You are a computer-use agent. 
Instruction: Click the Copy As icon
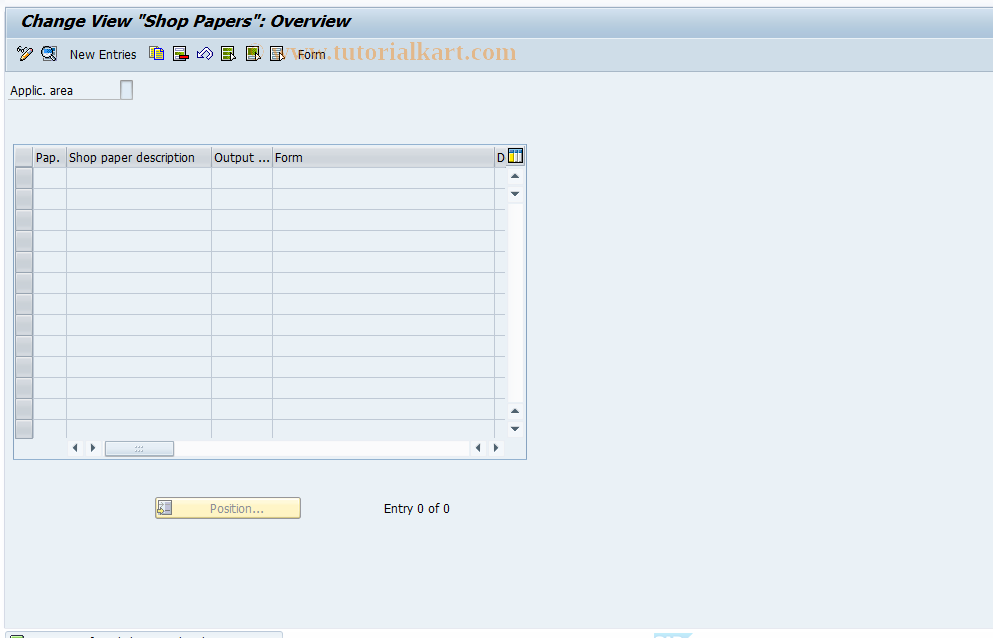[x=156, y=54]
